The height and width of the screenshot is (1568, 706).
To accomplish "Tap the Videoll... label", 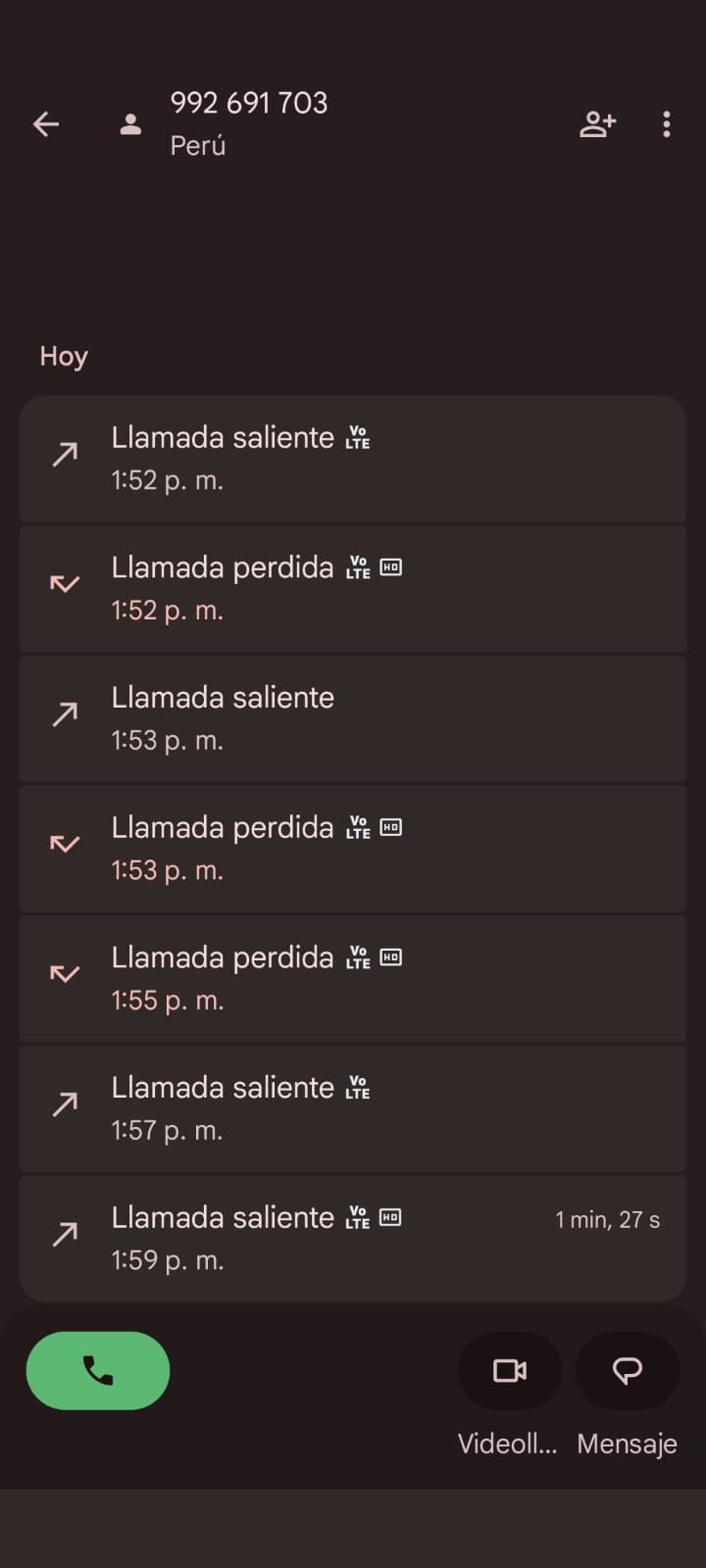I will tap(507, 1444).
